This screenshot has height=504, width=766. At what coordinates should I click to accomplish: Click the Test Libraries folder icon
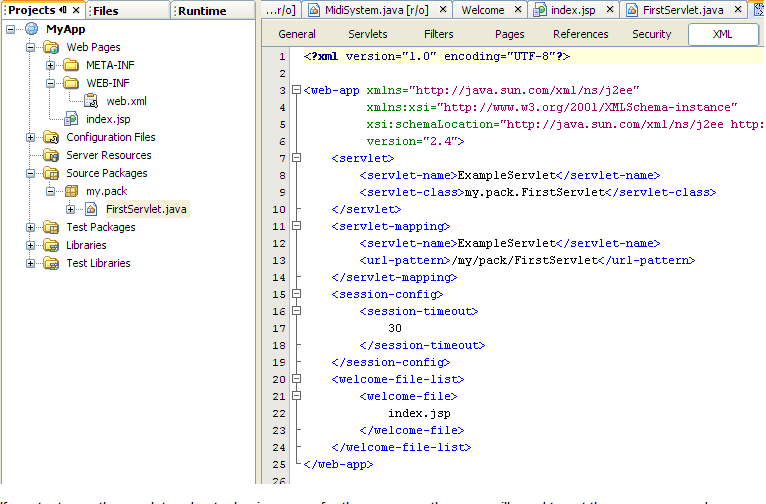point(51,263)
